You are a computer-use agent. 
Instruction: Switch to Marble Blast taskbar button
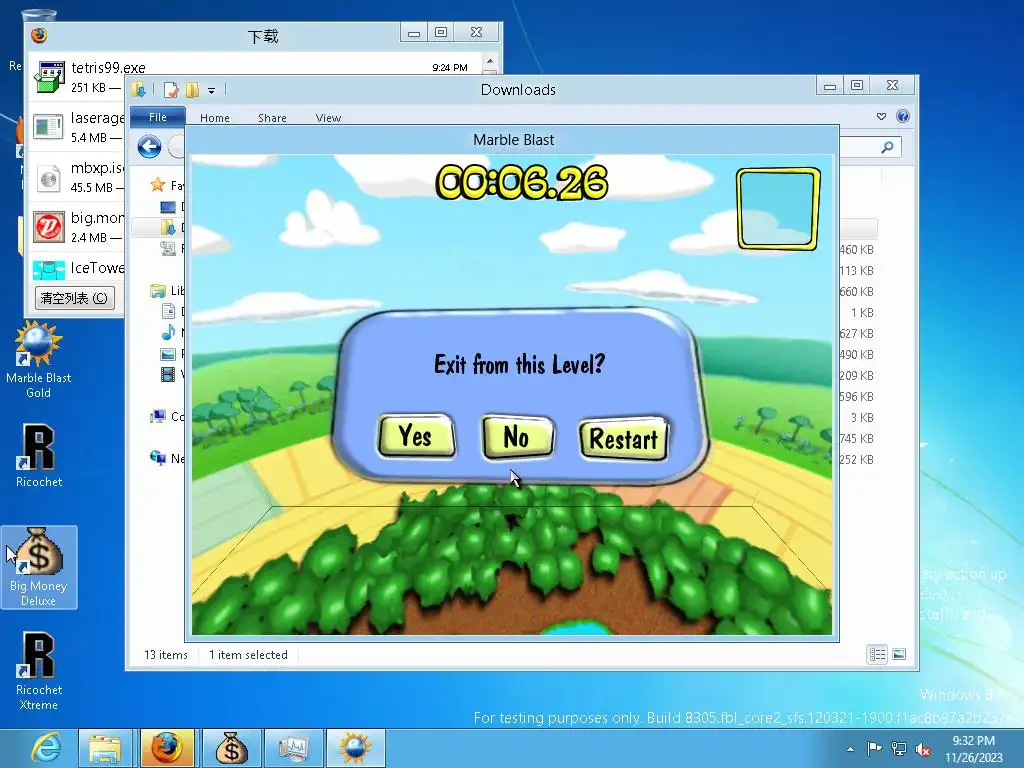coord(355,748)
